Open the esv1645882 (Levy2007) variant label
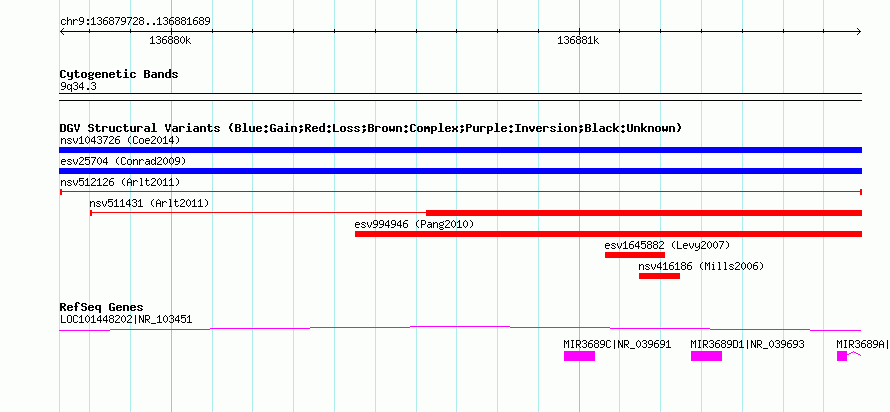 click(x=667, y=245)
